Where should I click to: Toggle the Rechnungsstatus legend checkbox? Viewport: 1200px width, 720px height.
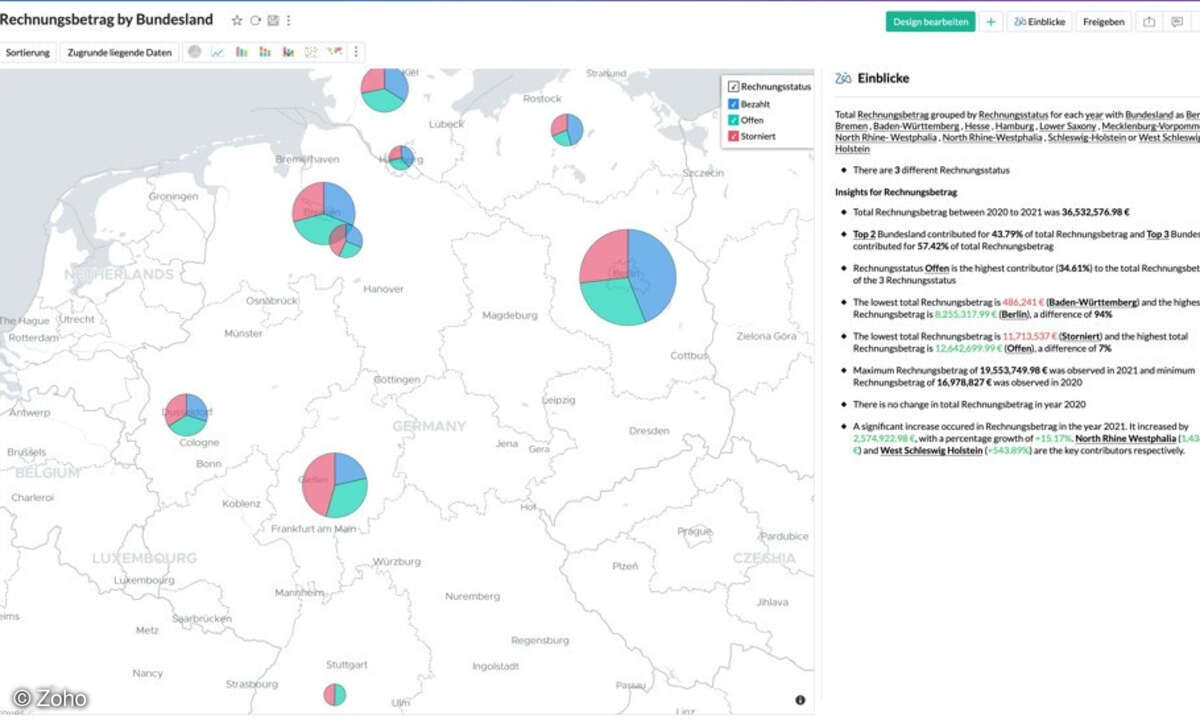[x=733, y=87]
